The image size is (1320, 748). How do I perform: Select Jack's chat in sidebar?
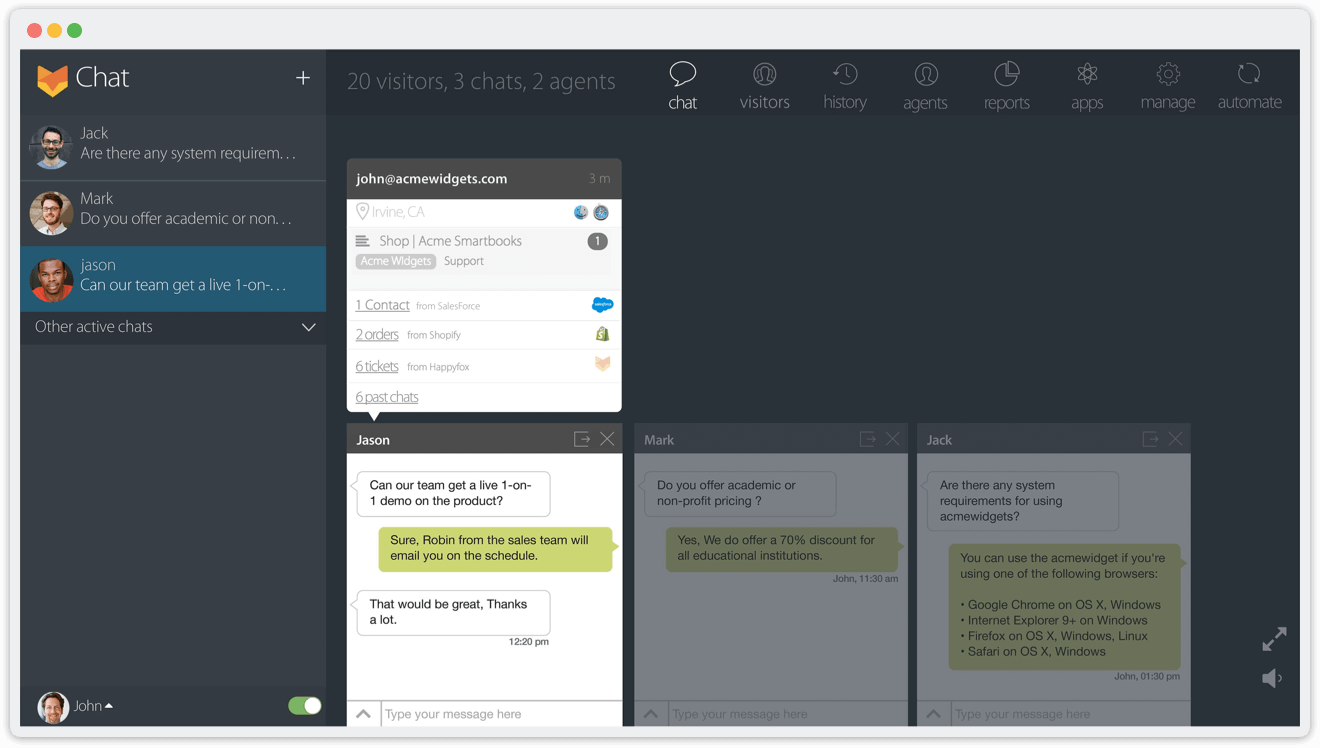tap(173, 147)
